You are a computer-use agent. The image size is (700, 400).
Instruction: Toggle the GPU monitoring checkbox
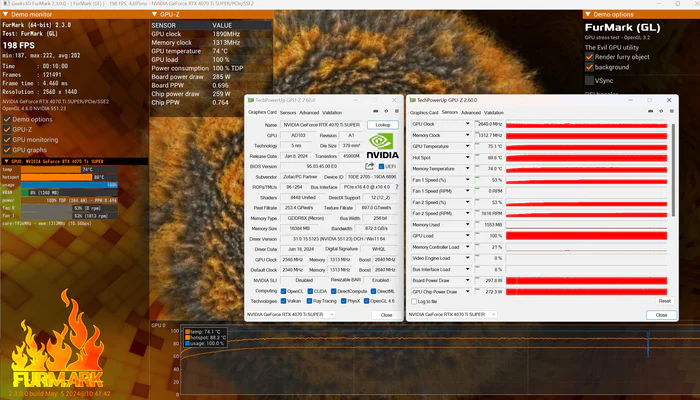[x=7, y=140]
